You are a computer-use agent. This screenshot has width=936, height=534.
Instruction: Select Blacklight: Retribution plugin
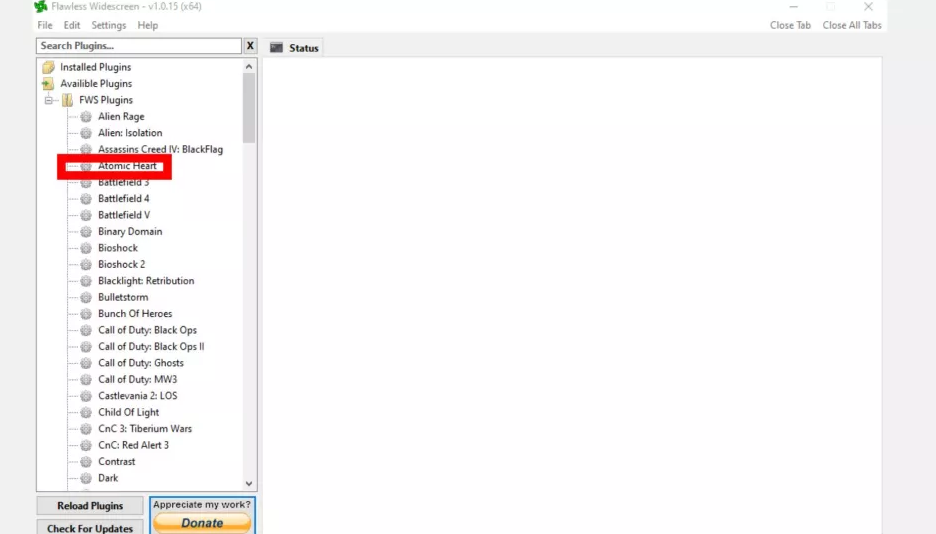click(x=146, y=280)
